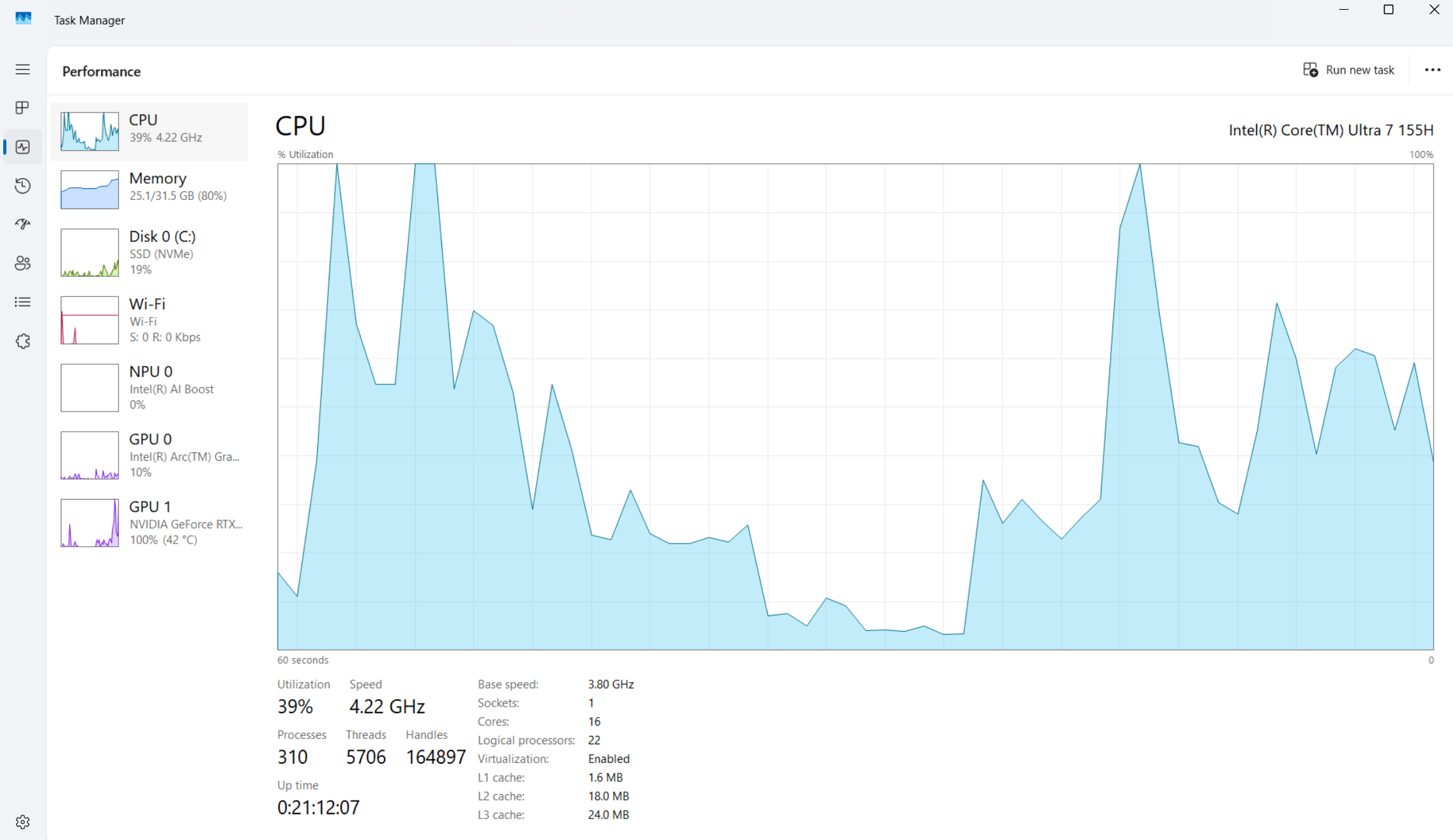Click the 164897 handles count
This screenshot has height=840, width=1453.
436,757
